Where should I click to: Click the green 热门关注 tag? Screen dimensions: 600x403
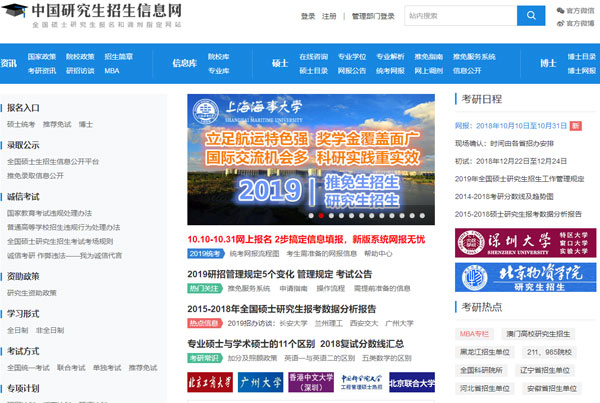pyautogui.click(x=205, y=289)
